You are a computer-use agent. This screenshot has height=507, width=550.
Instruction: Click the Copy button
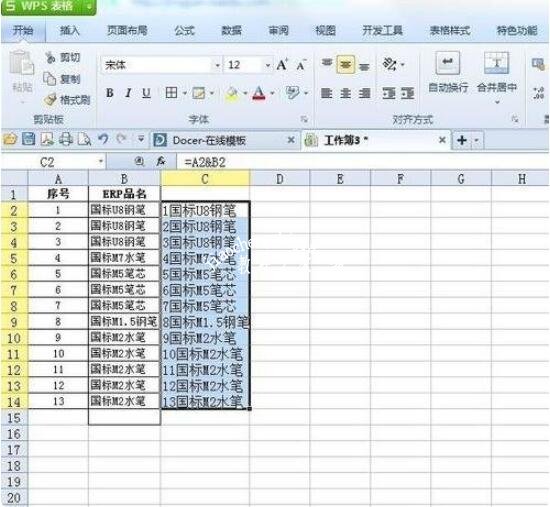(62, 79)
